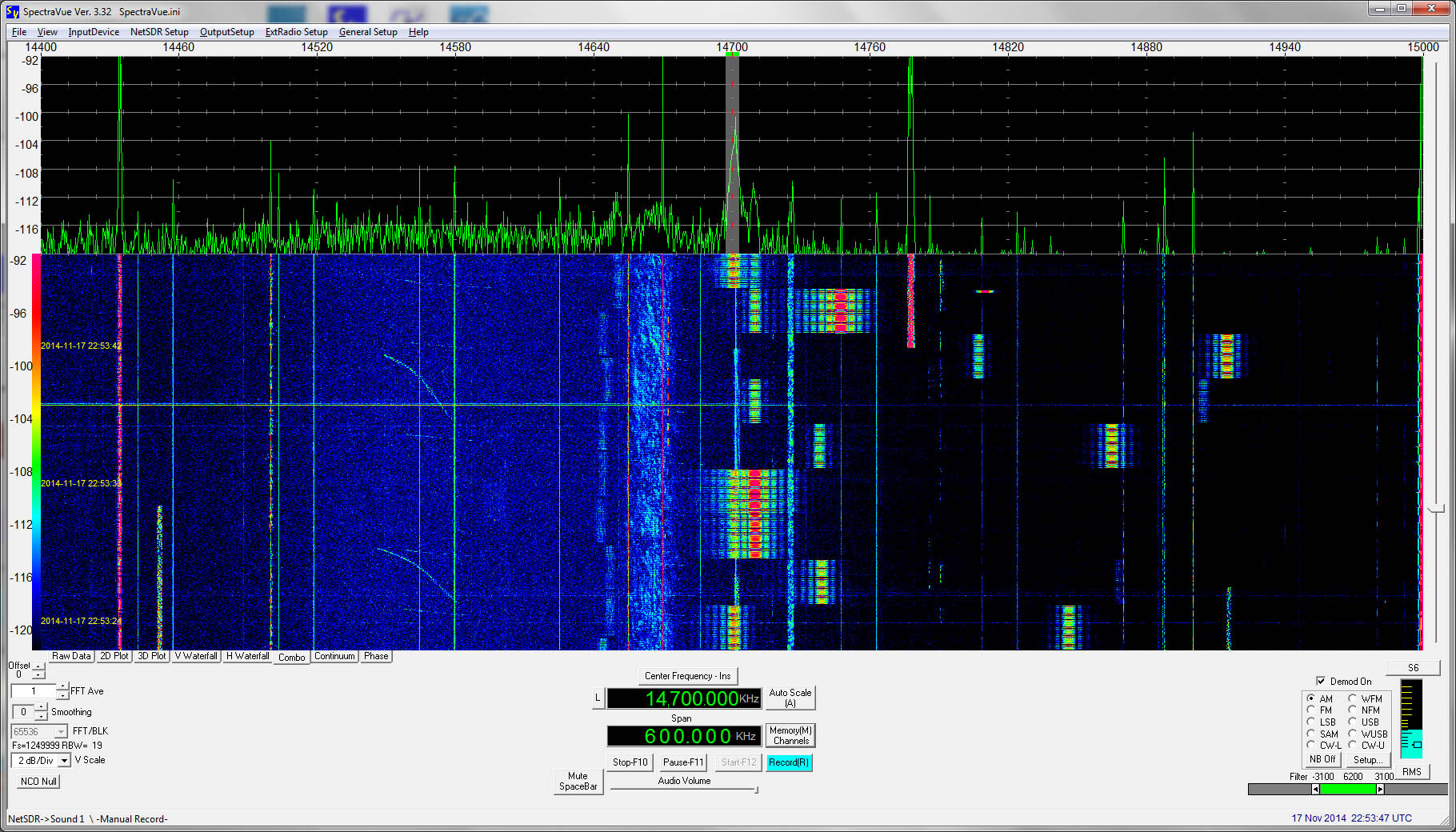1456x832 pixels.
Task: Open the ExtRadio Setup menu
Action: [296, 32]
